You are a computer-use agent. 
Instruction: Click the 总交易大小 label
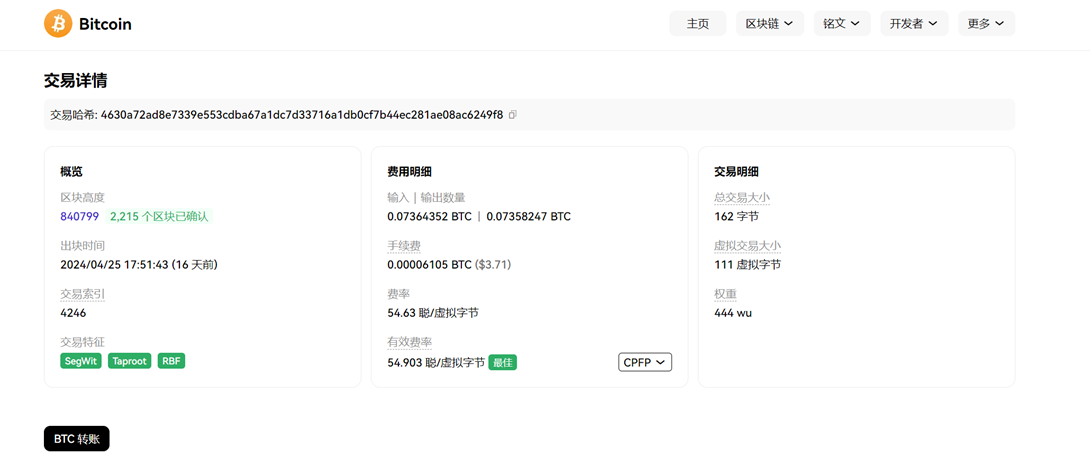point(742,197)
